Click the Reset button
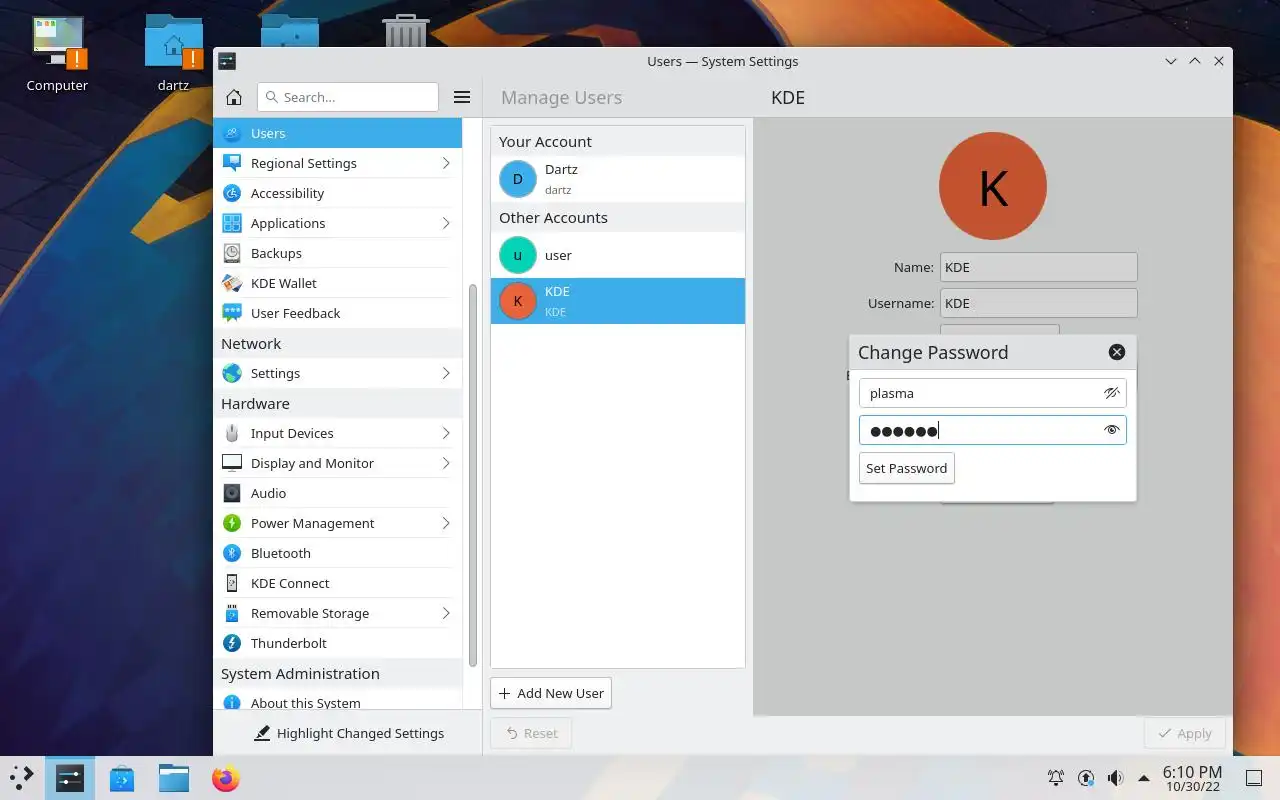 531,733
